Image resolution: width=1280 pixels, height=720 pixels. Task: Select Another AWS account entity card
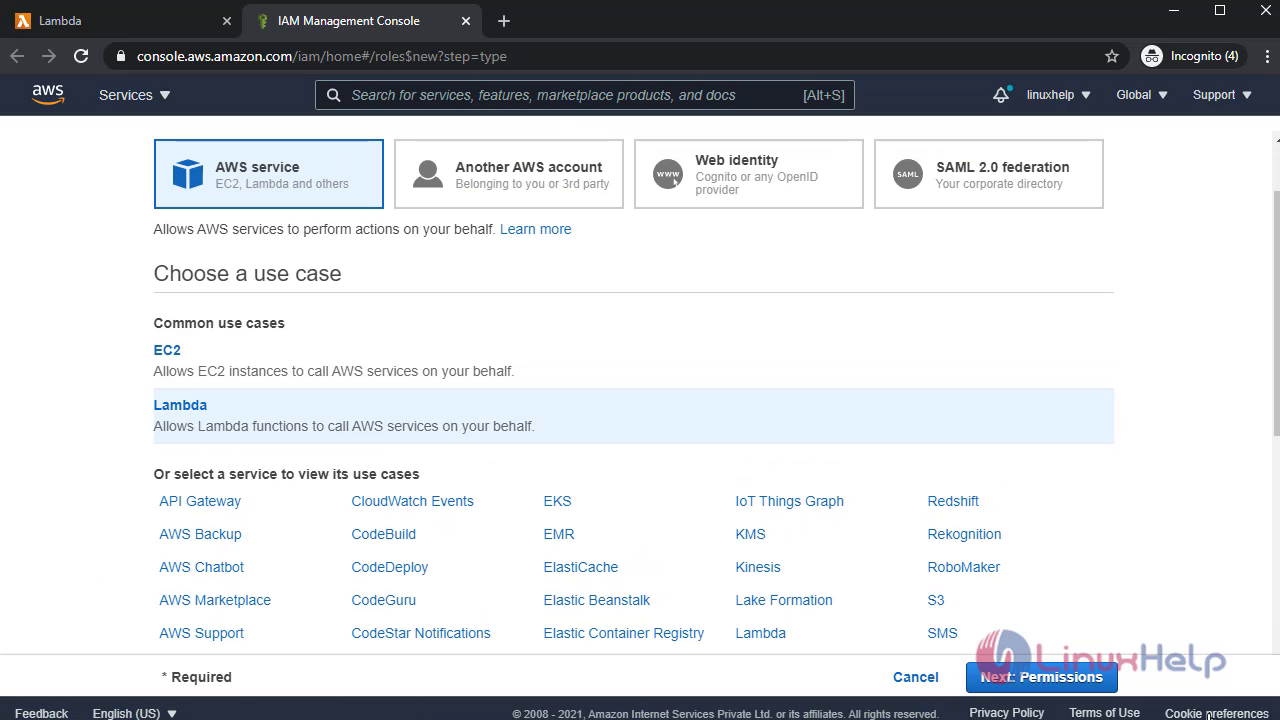click(x=509, y=174)
